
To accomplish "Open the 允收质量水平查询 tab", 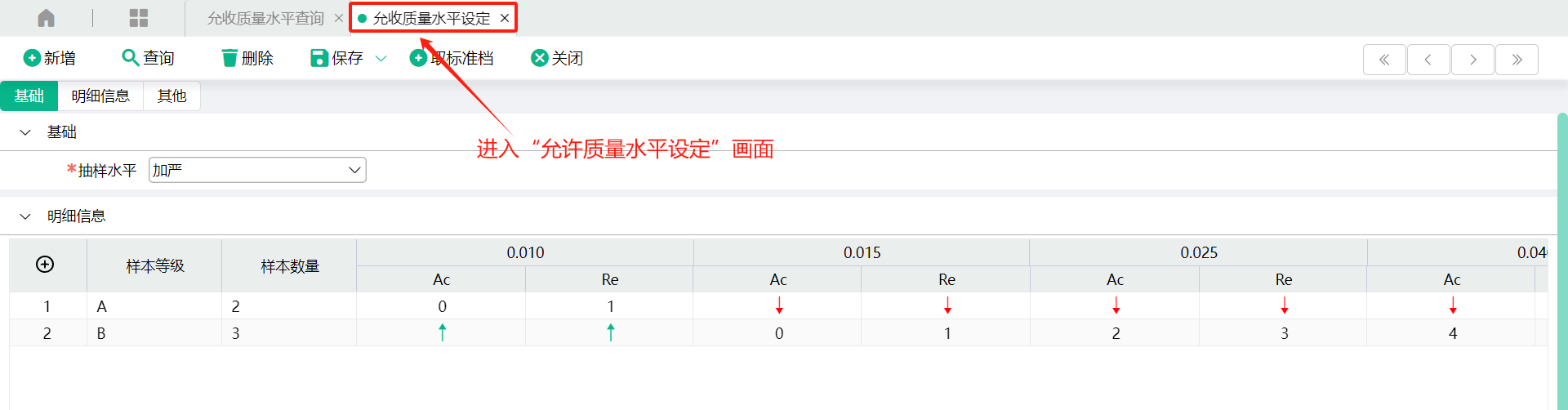I will click(x=265, y=18).
